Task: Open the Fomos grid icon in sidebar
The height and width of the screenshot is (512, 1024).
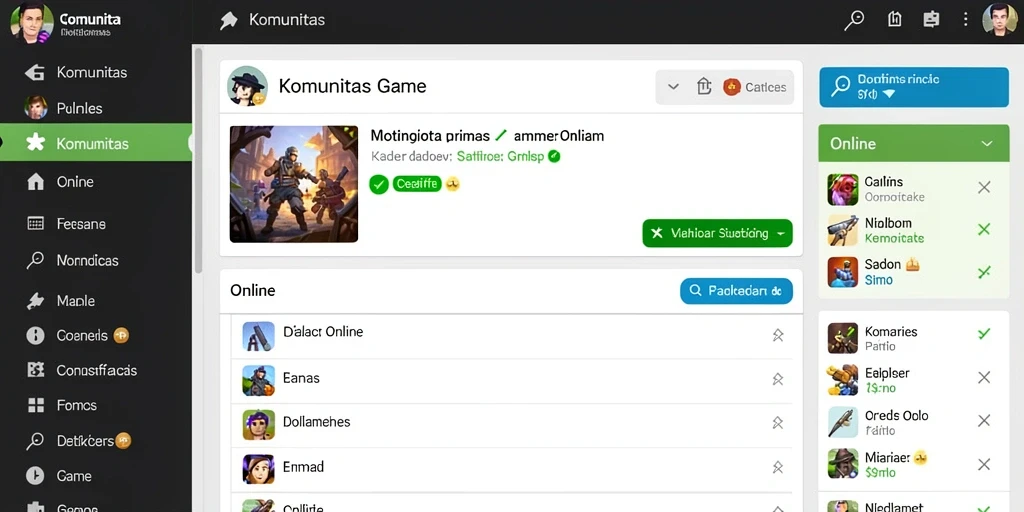Action: [x=35, y=405]
